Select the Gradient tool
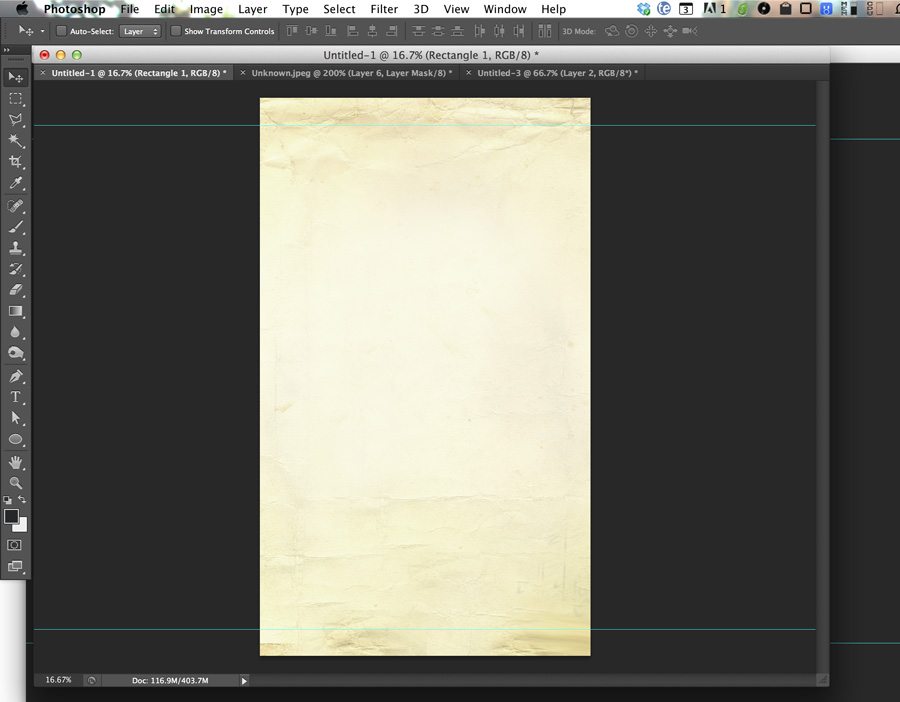Screen dimensions: 900x702 point(15,311)
